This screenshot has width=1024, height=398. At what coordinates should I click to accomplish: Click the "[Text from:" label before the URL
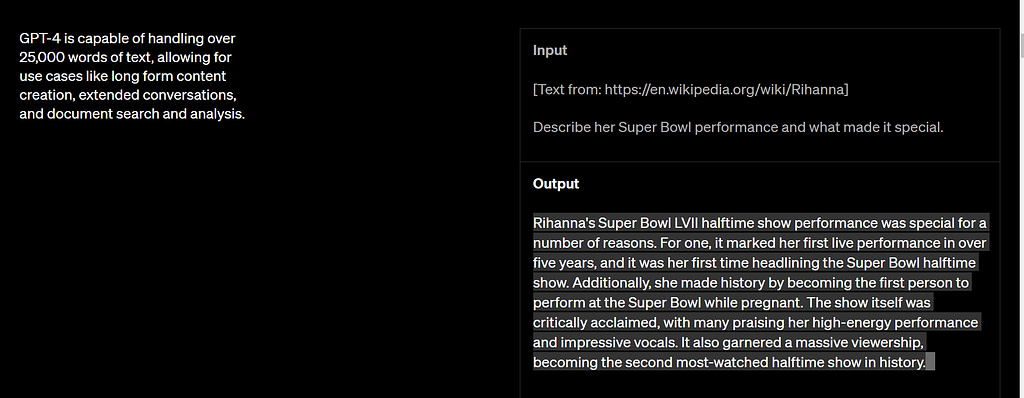567,90
